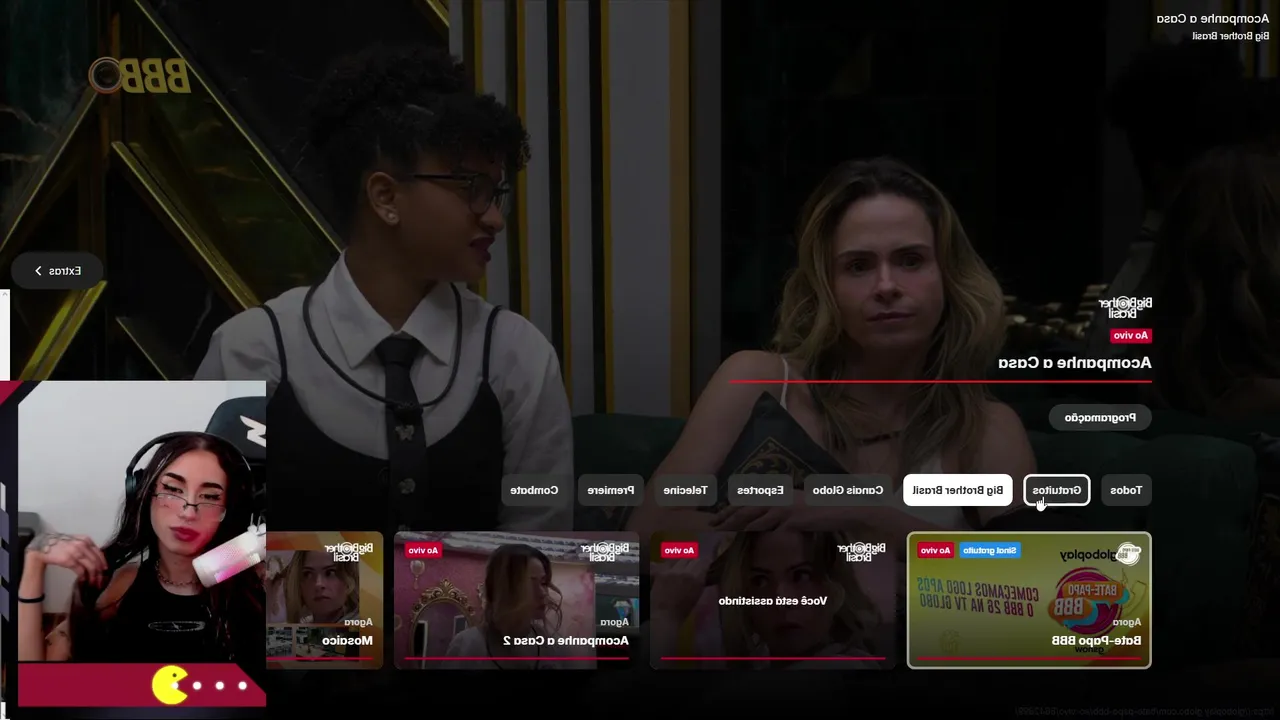Click the Sinal gratuito badge on Bate-Papo card
Screen dimensions: 1280x720
(x=990, y=550)
